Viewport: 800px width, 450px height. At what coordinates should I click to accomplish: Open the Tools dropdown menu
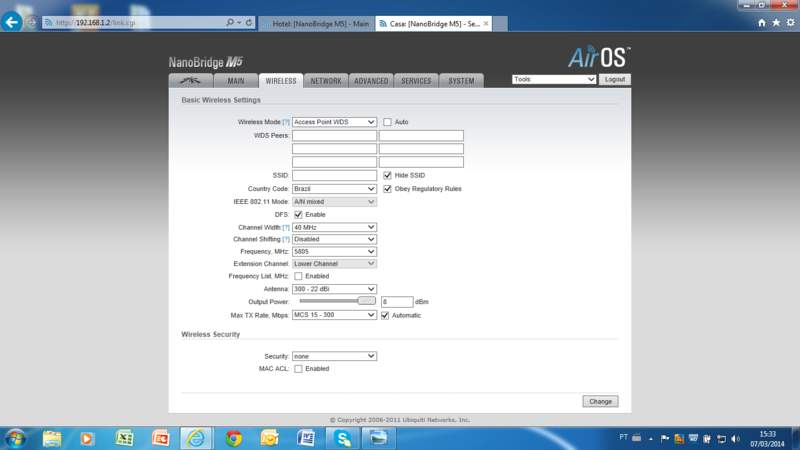[x=554, y=79]
